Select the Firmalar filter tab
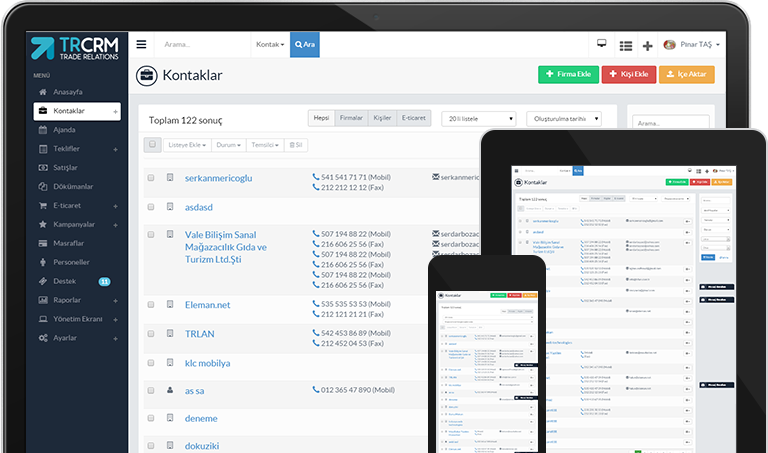Image resolution: width=768 pixels, height=453 pixels. tap(351, 118)
